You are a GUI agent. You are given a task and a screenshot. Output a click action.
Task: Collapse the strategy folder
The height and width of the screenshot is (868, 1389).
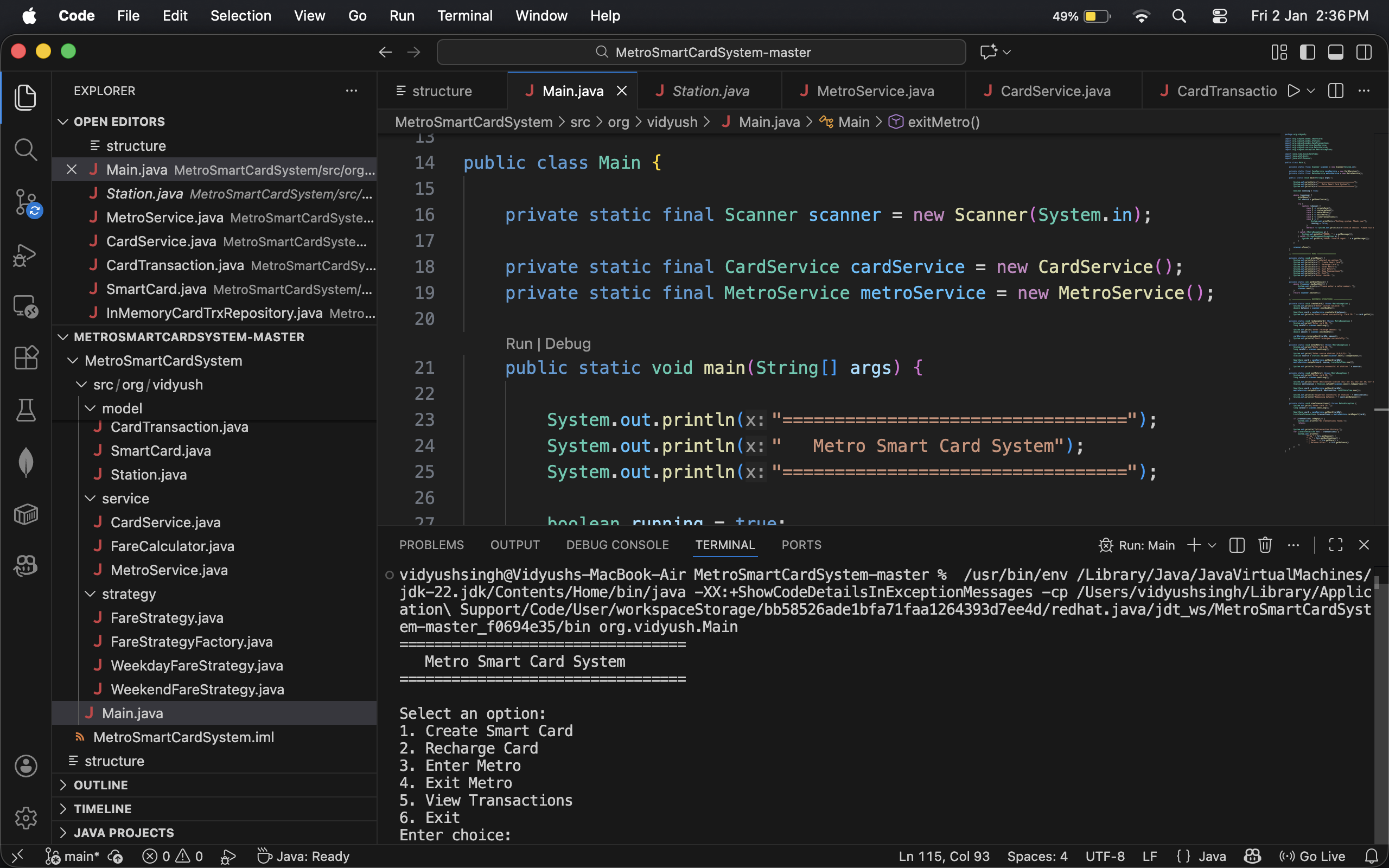[128, 594]
